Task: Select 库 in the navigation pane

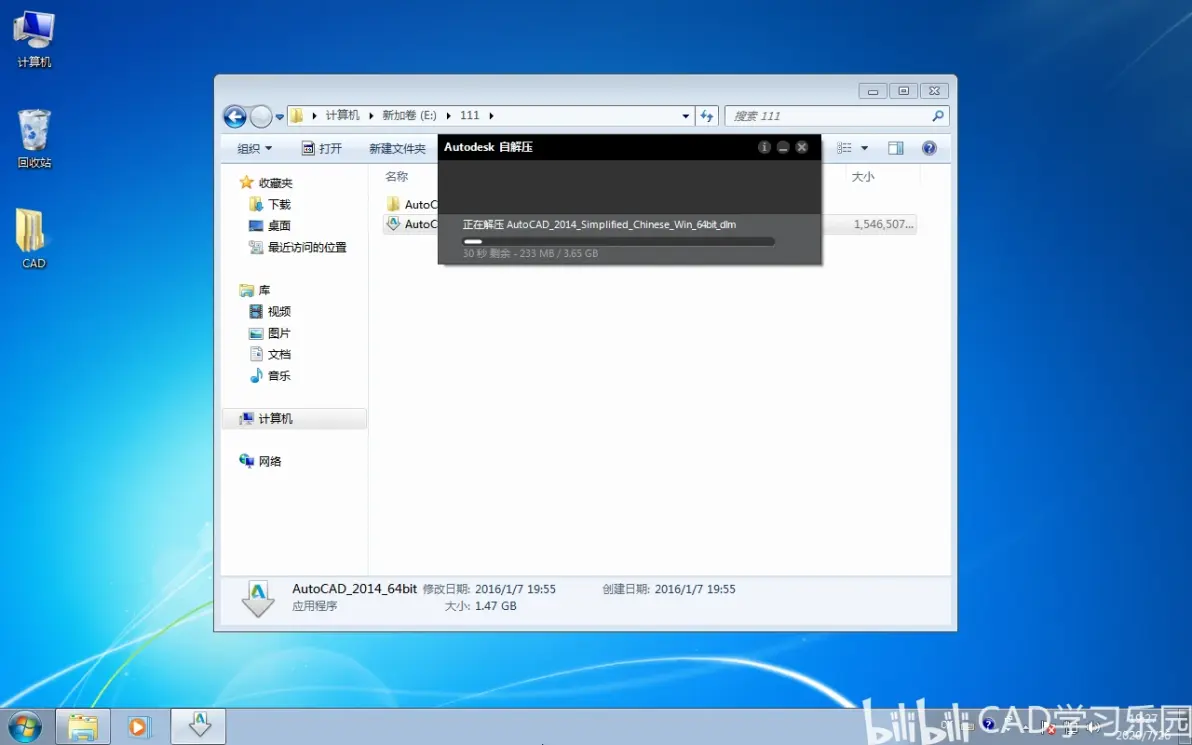Action: click(x=255, y=290)
